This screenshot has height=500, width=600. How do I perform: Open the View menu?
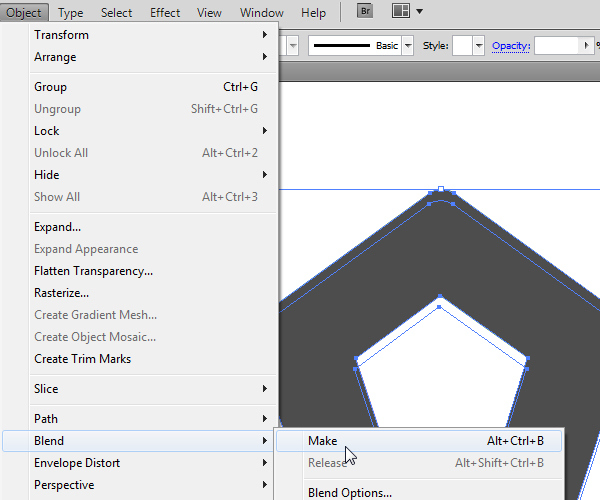pos(209,13)
